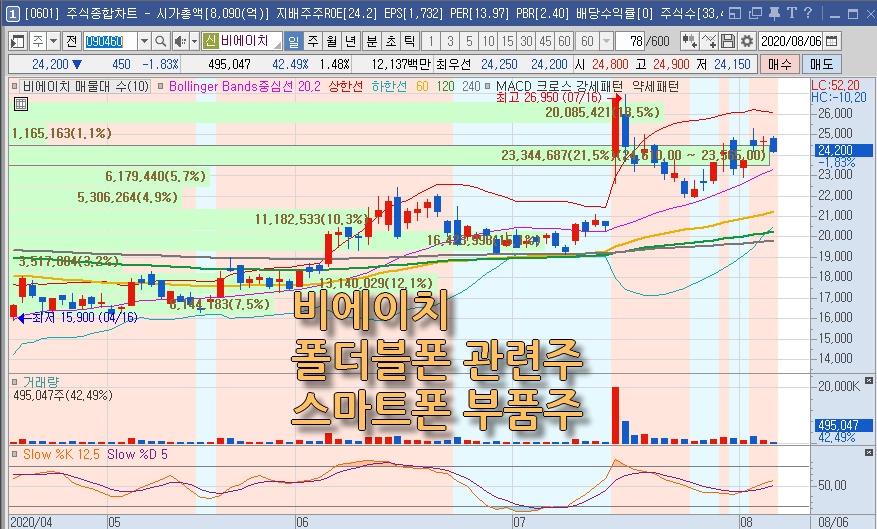Click the 상한선 upper band label
Viewport: 877px width, 529px height.
click(346, 86)
